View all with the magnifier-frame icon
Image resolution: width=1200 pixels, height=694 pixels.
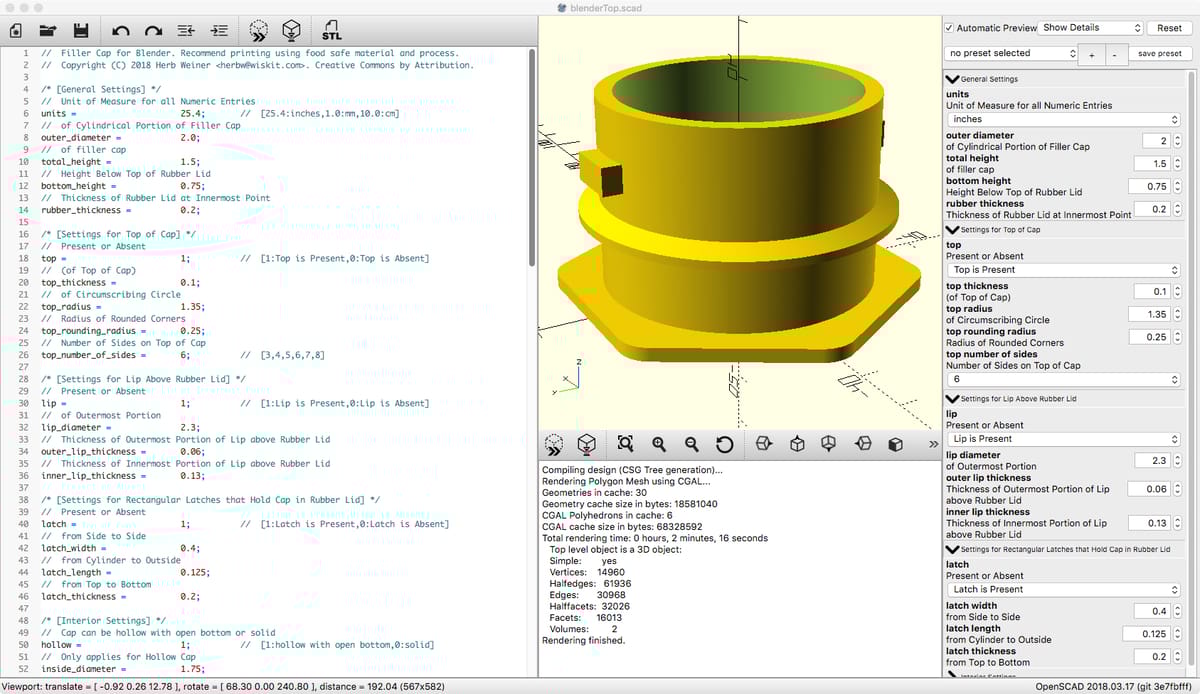tap(626, 443)
